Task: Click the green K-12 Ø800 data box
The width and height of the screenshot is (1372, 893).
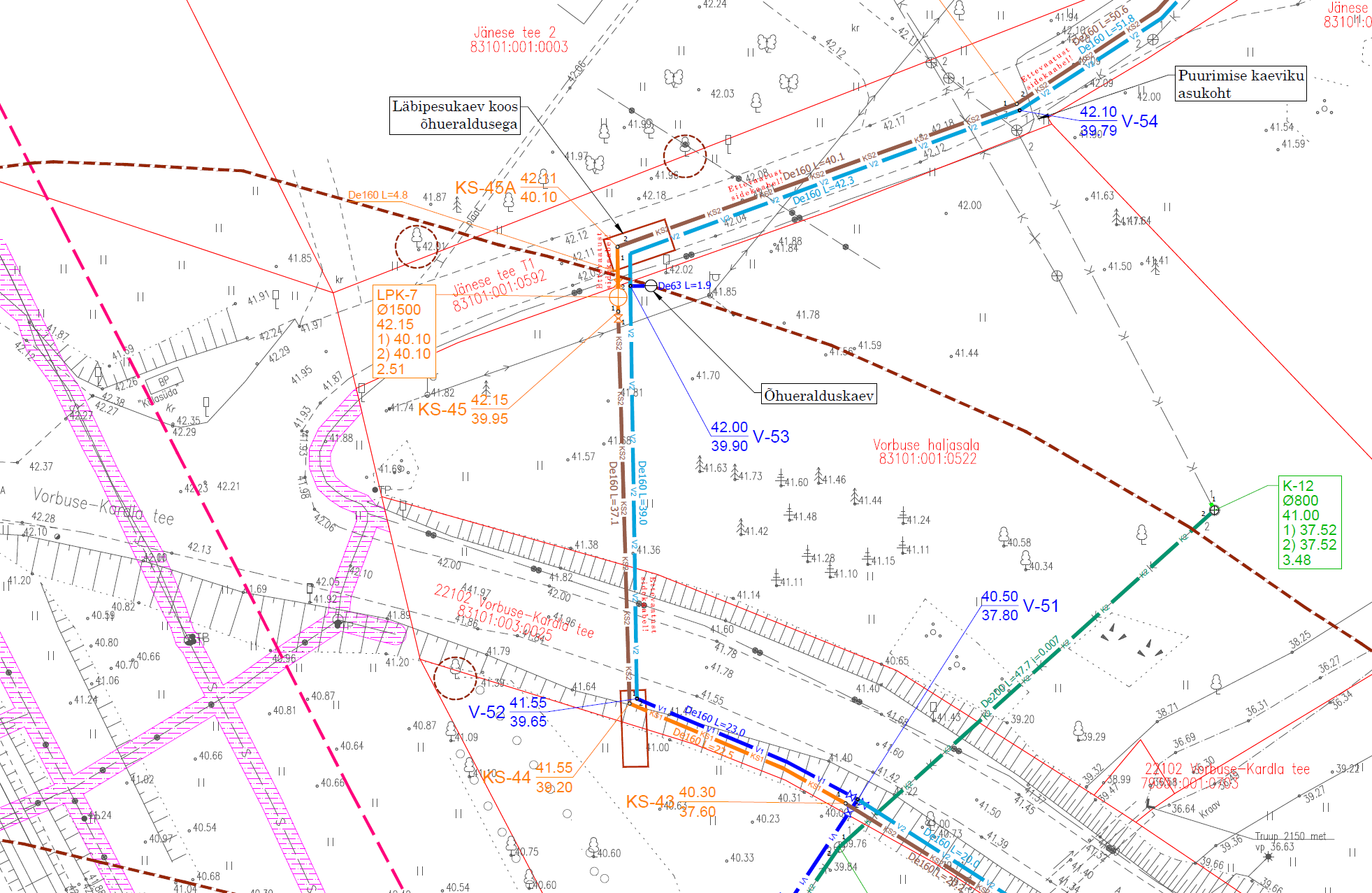Action: (1309, 522)
